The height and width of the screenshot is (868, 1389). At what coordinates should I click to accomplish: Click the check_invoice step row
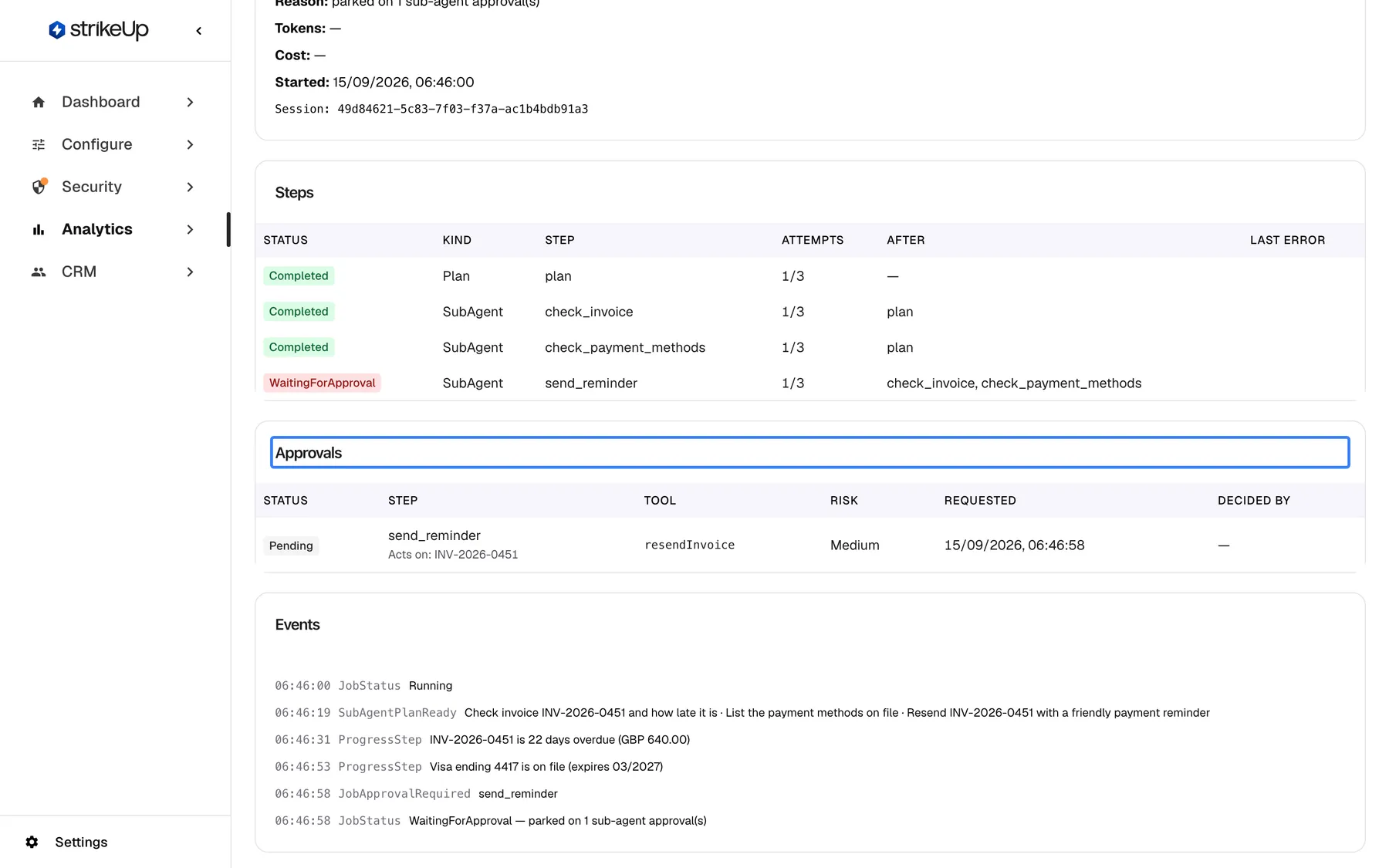(809, 312)
